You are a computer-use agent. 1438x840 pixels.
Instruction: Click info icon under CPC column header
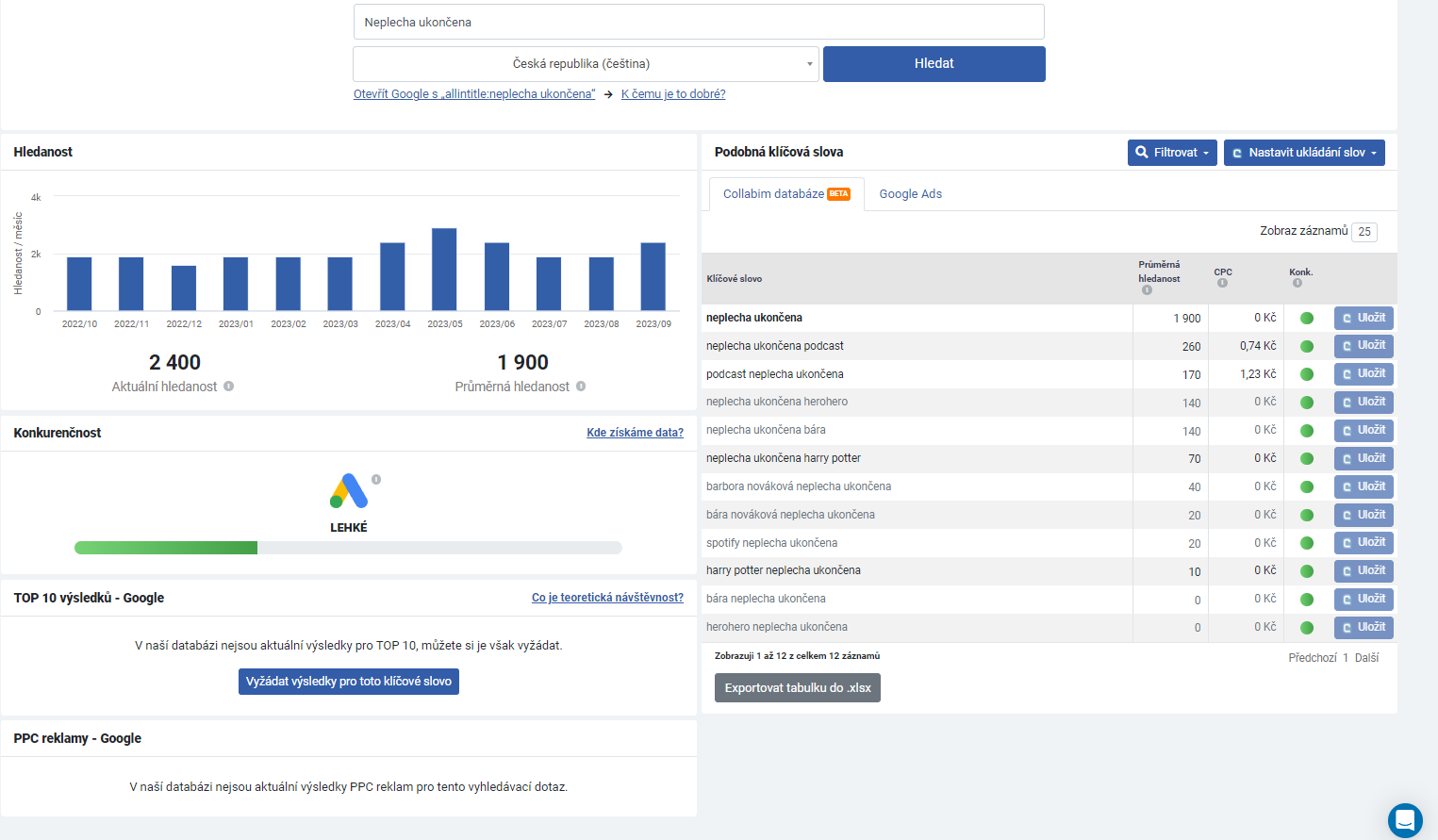1222,283
